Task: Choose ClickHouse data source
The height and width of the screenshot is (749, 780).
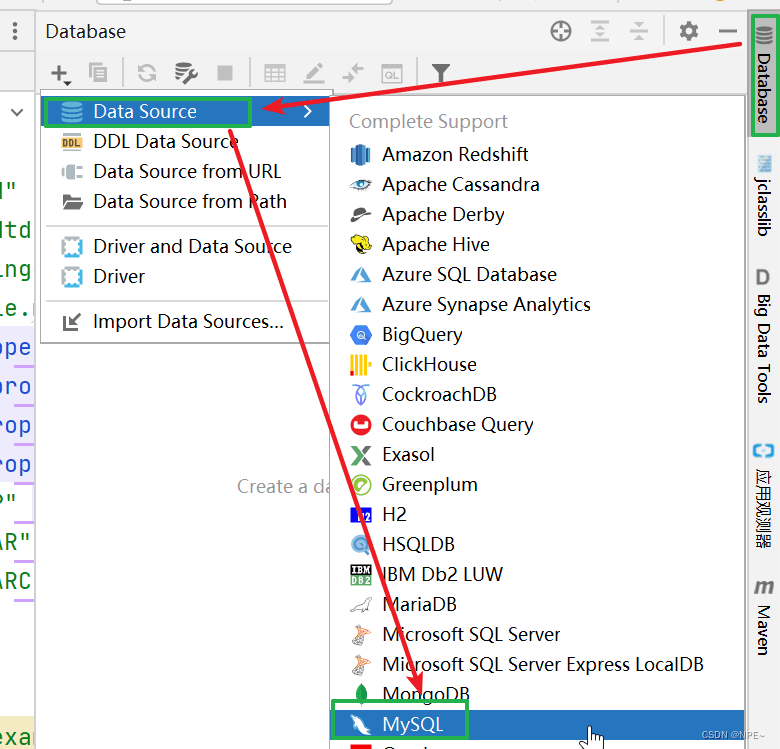Action: [x=537, y=365]
